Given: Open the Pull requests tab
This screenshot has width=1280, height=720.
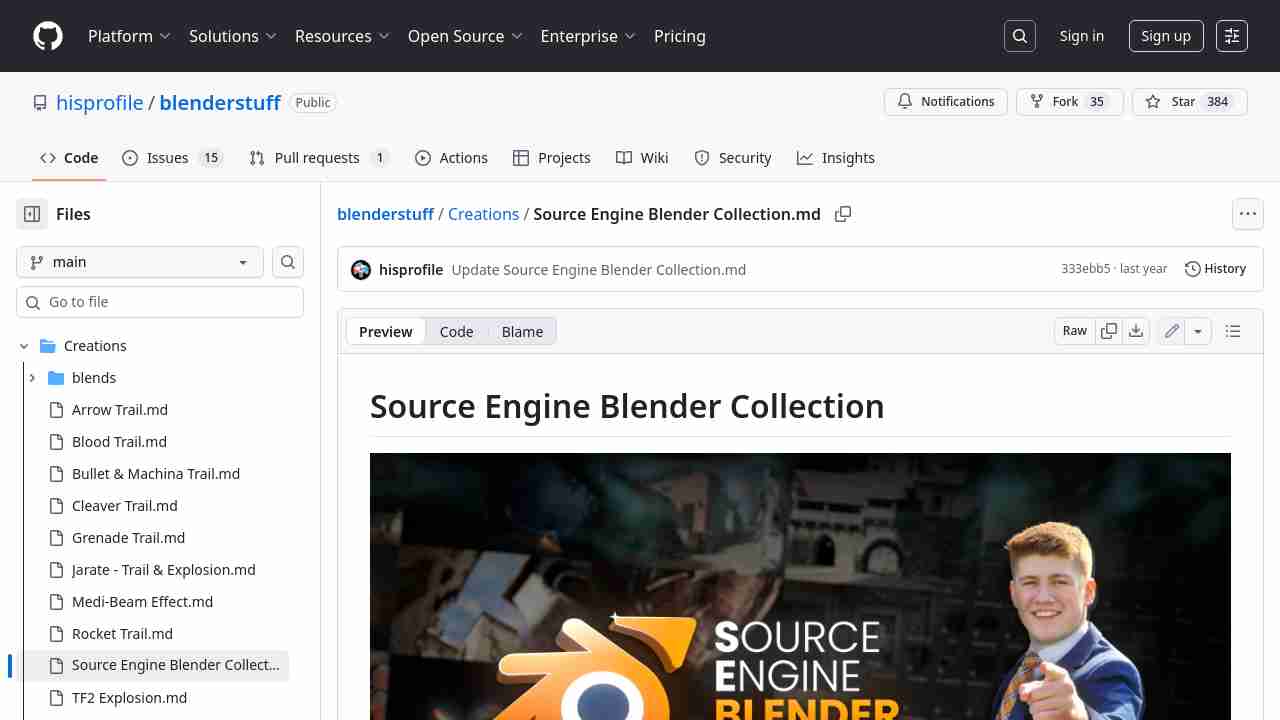Looking at the screenshot, I should (318, 158).
